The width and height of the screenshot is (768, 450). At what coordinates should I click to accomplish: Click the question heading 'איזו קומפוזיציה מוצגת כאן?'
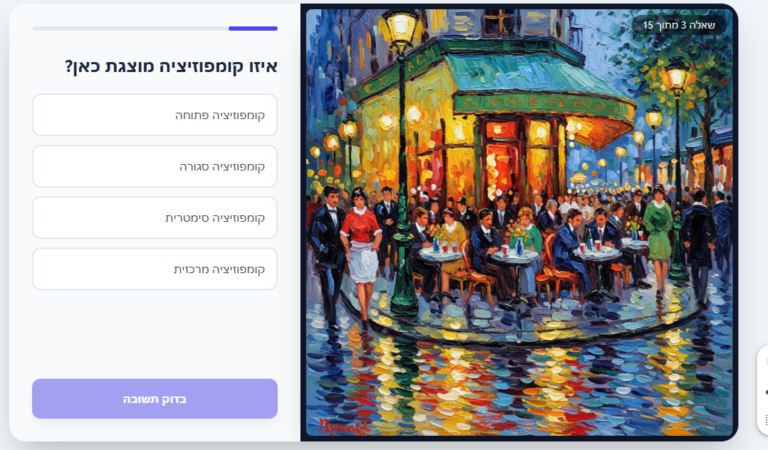[171, 66]
